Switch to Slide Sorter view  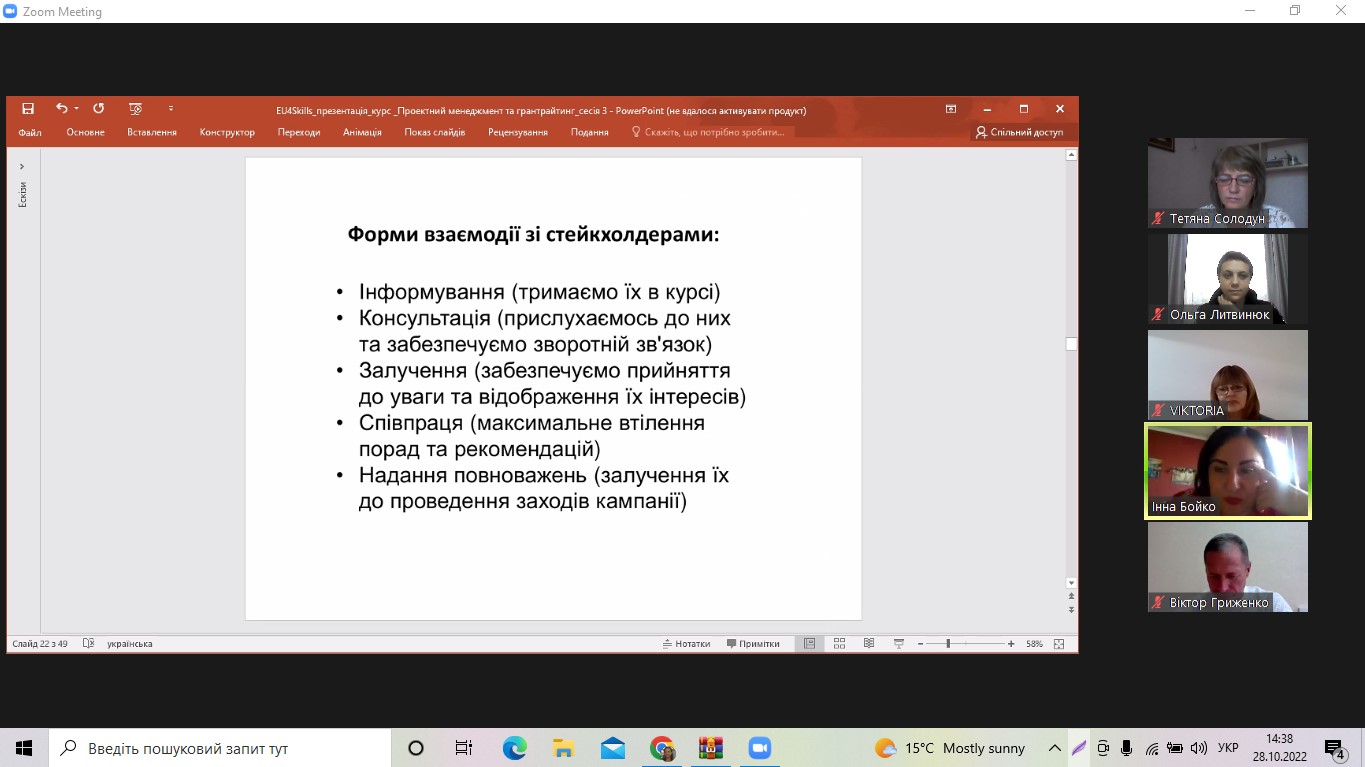tap(839, 644)
